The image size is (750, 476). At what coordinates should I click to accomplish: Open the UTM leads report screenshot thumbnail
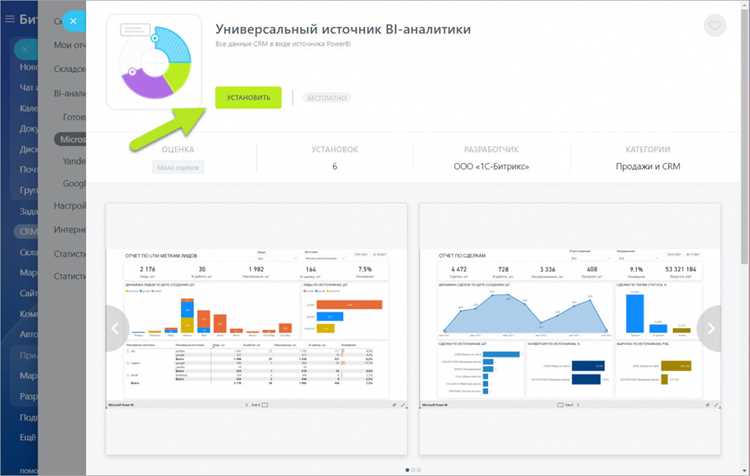(256, 329)
